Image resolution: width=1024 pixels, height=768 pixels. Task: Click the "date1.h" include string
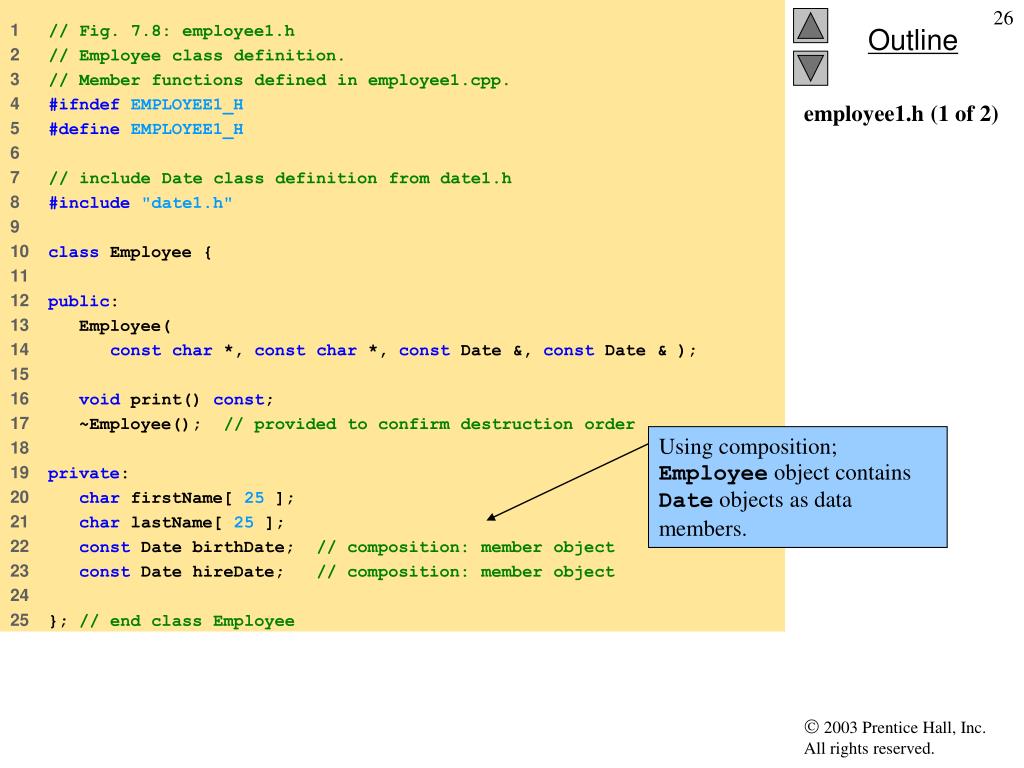click(x=187, y=203)
